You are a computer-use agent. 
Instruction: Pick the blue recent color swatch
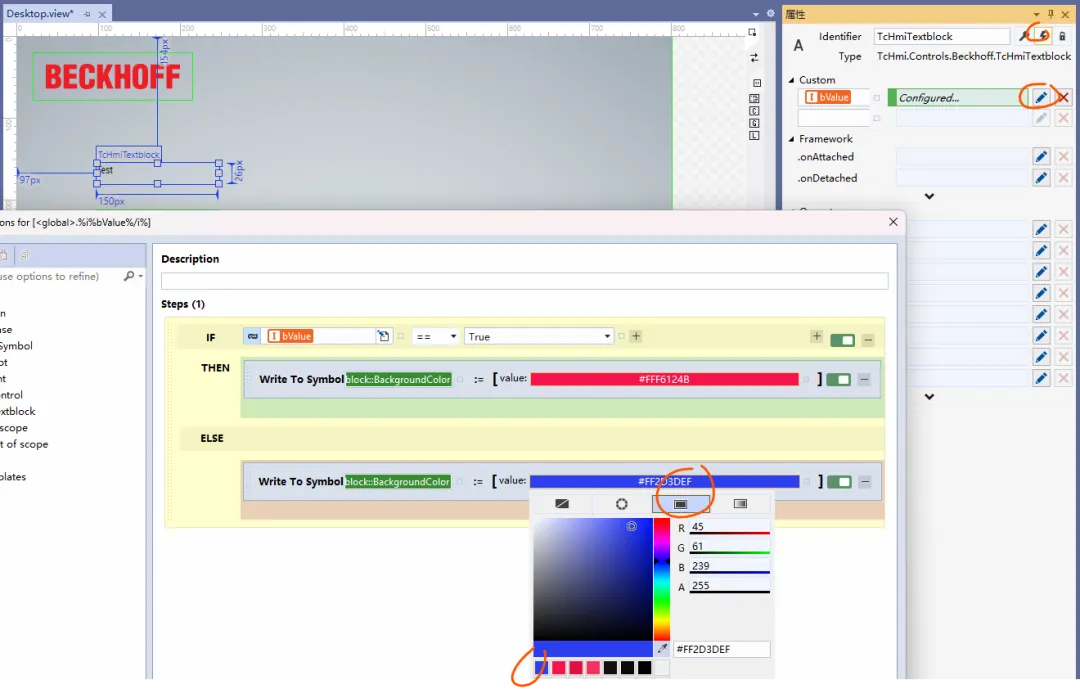tap(541, 667)
